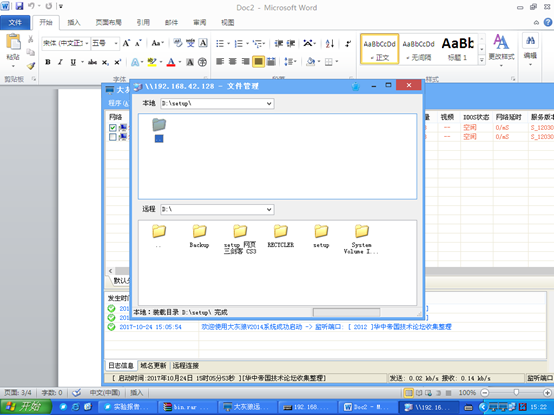Align text left
Screen dimensions: 554x415
tap(220, 62)
